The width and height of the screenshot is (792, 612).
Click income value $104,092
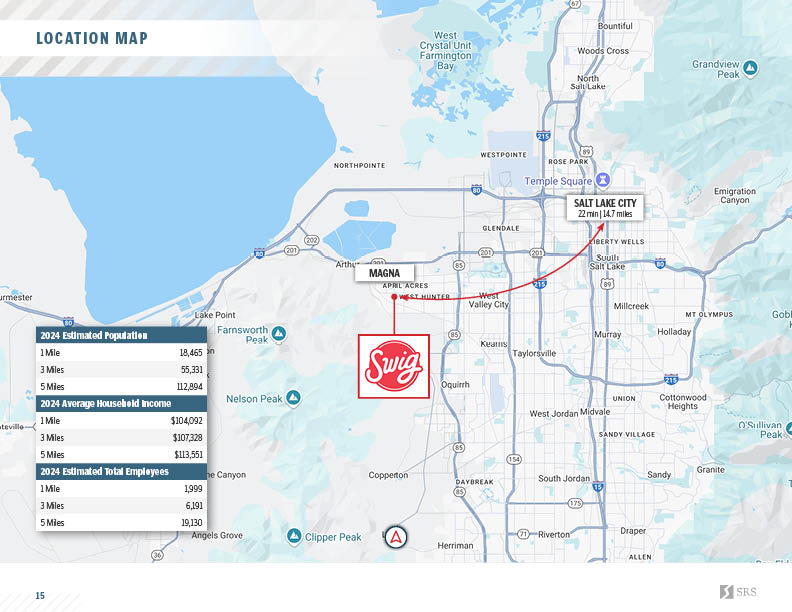click(x=186, y=421)
